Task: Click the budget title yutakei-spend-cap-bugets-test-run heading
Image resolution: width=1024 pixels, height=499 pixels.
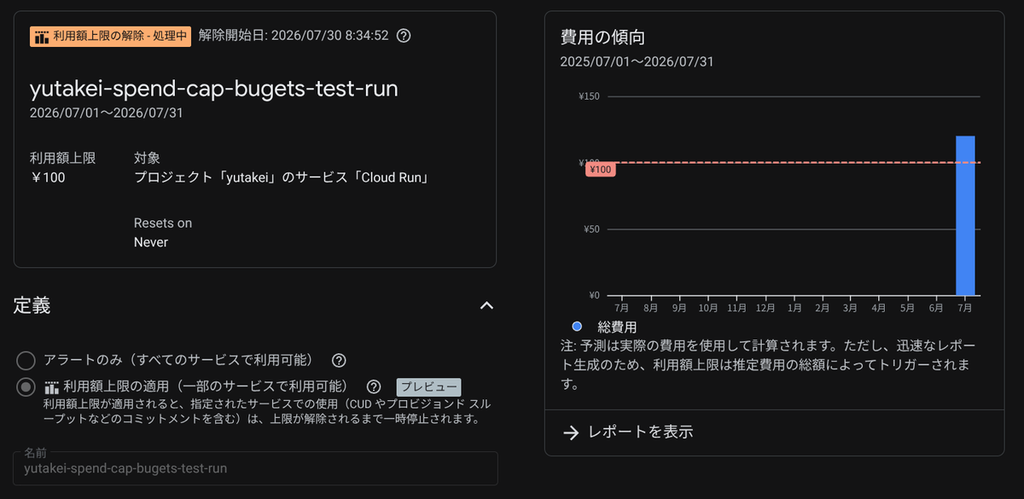Action: click(214, 89)
